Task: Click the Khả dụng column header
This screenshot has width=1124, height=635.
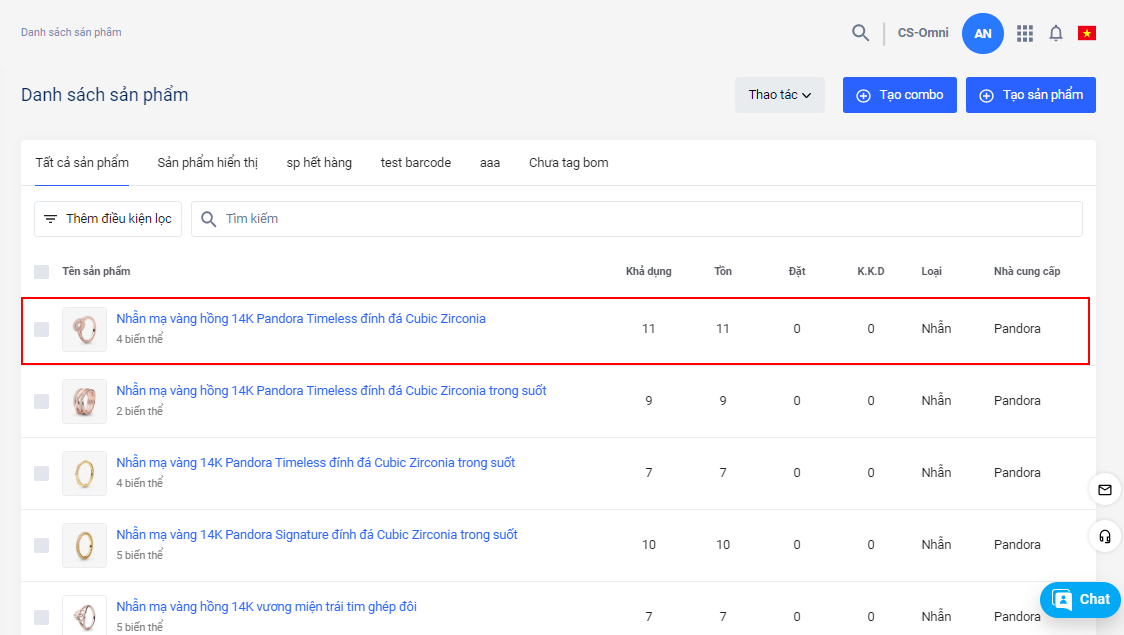Action: point(649,271)
